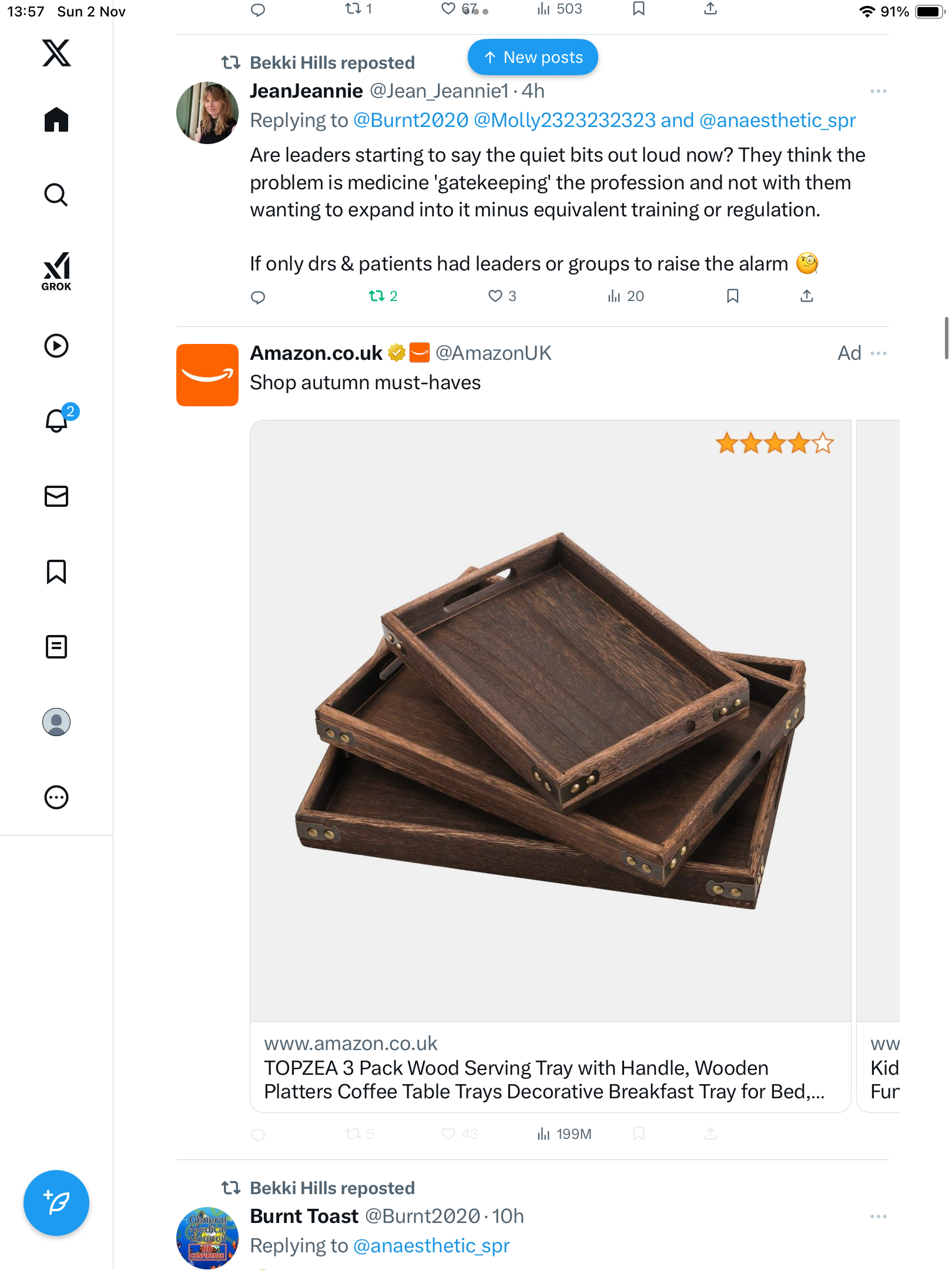The image size is (952, 1270).
Task: Compose a new post
Action: click(56, 1202)
